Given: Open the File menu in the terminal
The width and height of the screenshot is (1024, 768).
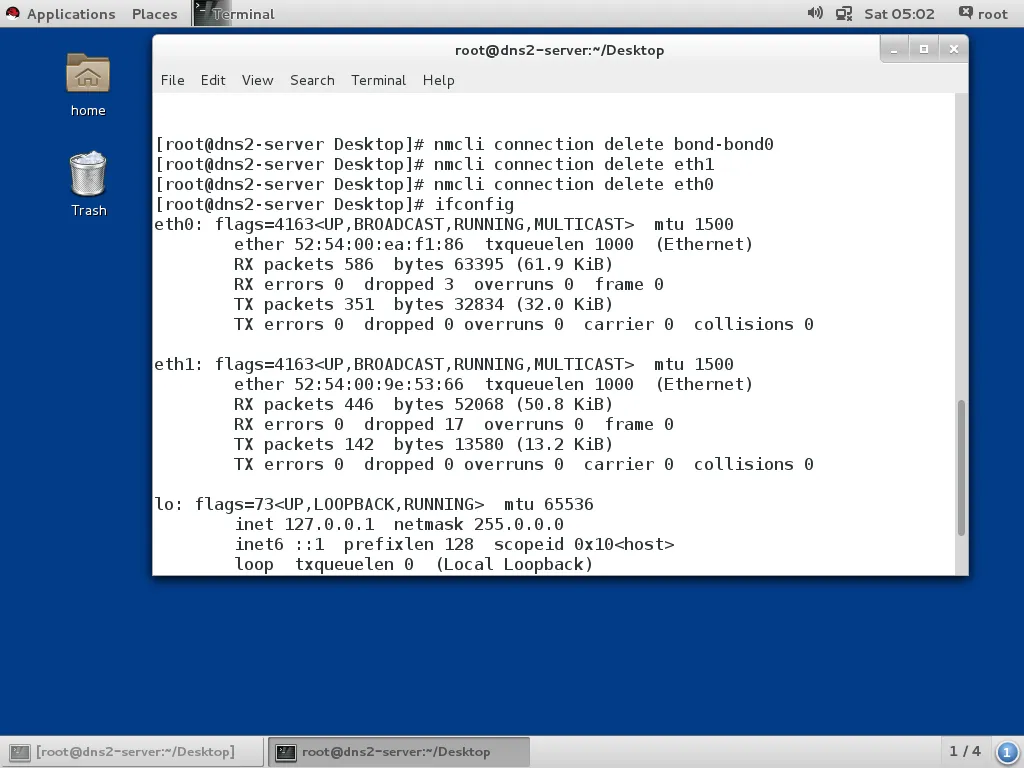Looking at the screenshot, I should coord(172,80).
